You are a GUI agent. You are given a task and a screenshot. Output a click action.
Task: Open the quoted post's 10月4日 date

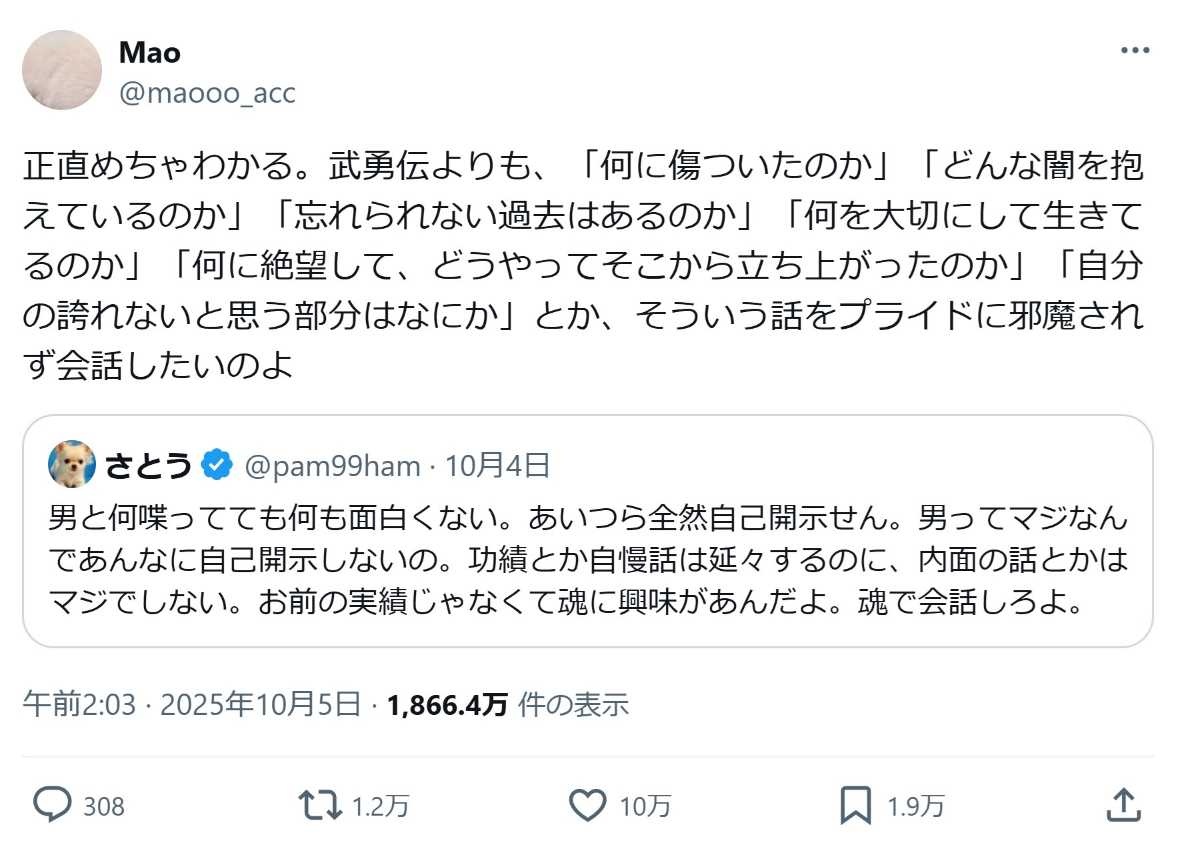497,465
